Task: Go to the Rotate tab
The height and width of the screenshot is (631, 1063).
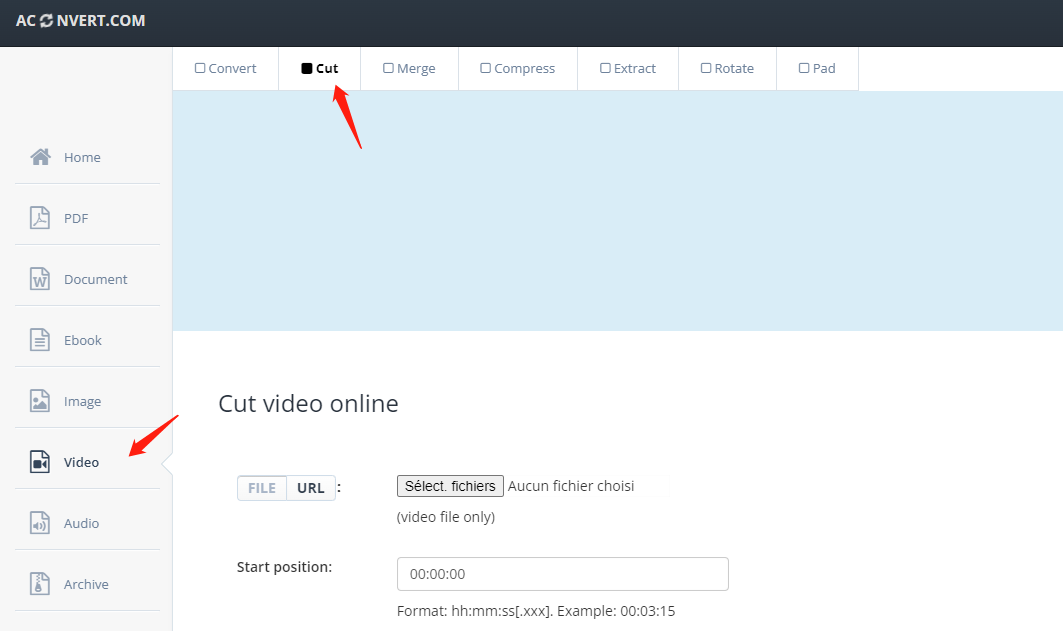Action: pyautogui.click(x=727, y=69)
